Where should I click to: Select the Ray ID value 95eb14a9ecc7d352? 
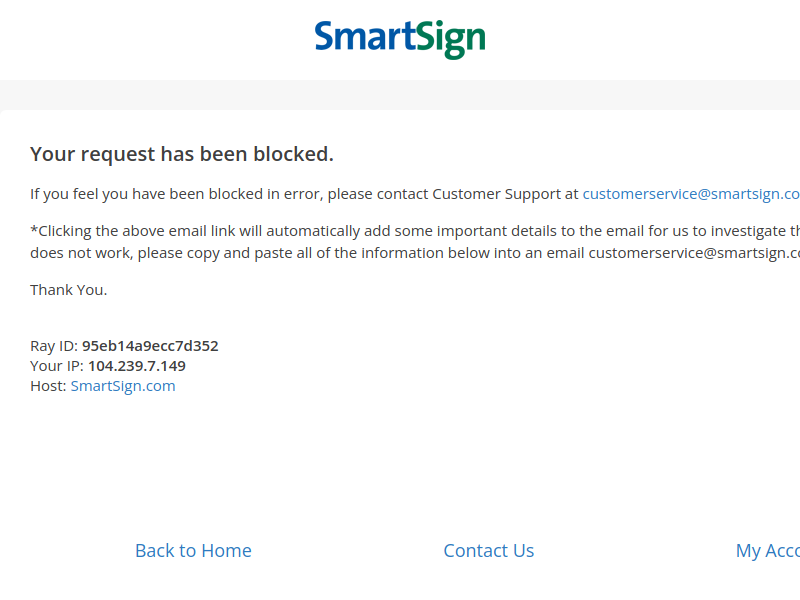click(150, 346)
